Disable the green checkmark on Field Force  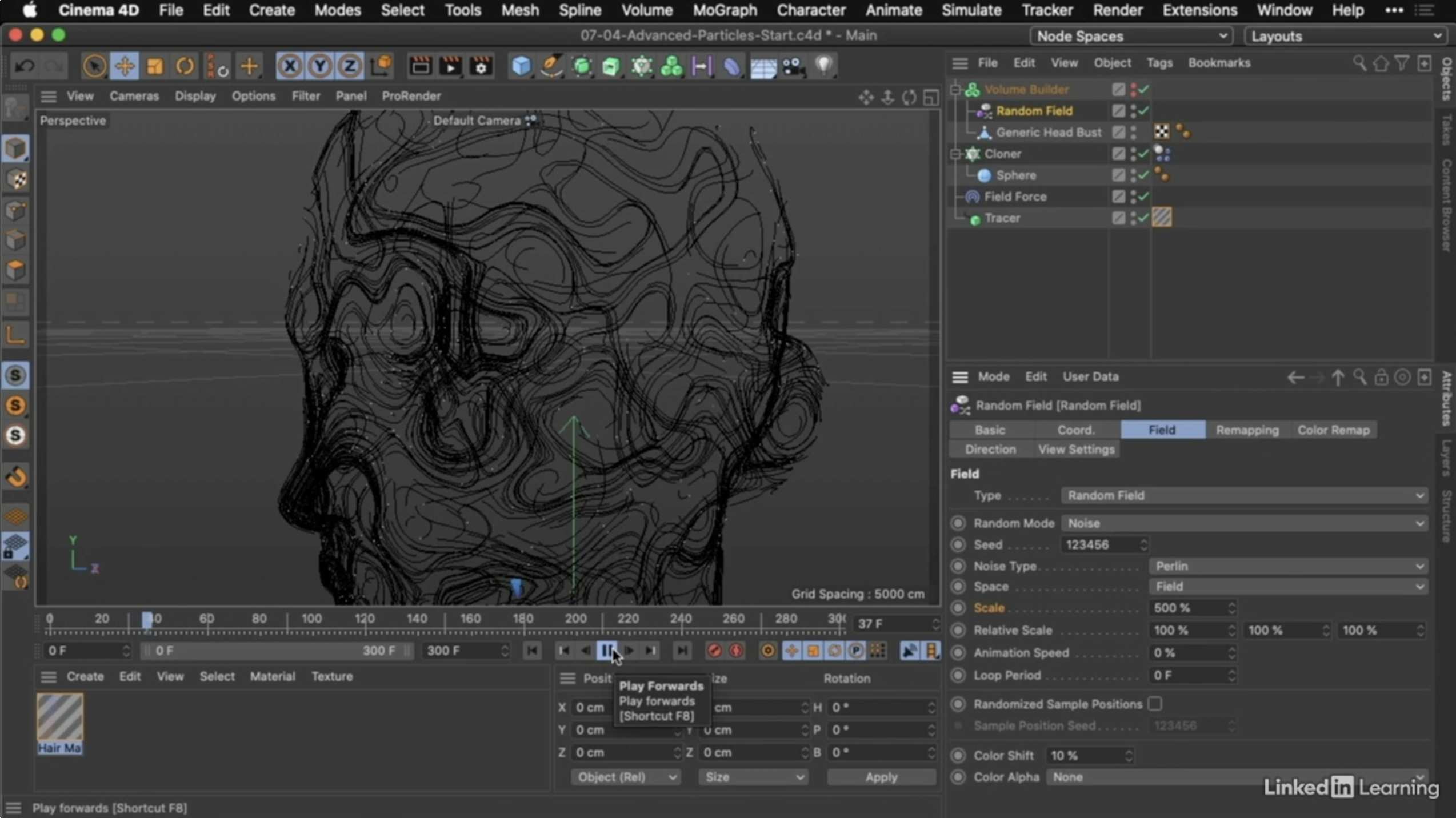pos(1142,197)
